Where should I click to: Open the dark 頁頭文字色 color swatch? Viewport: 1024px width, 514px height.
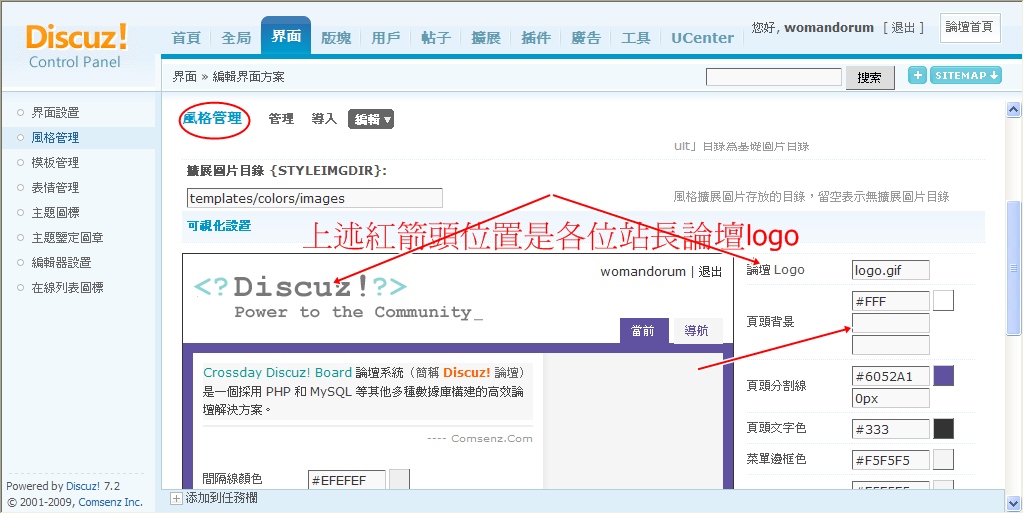coord(944,428)
